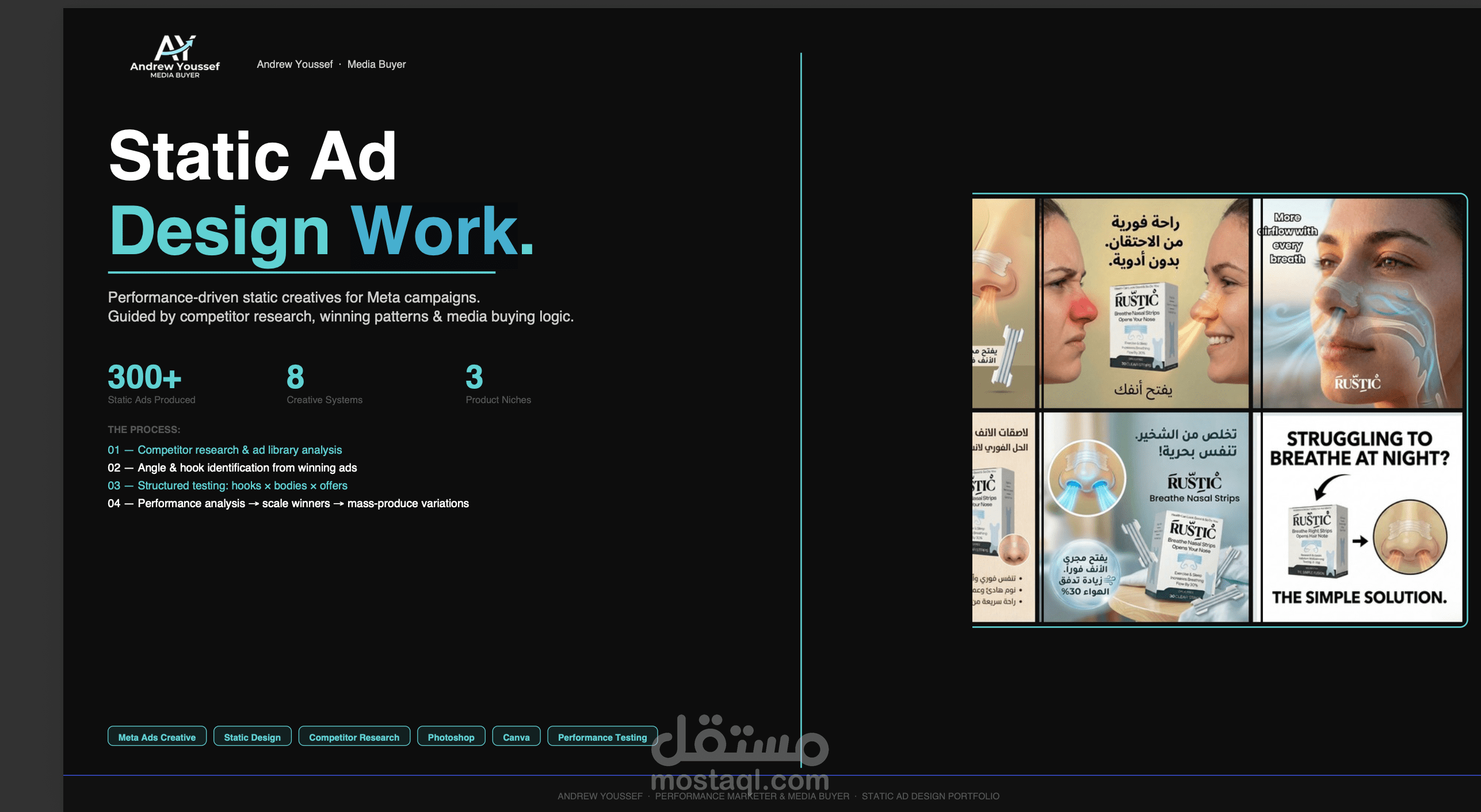This screenshot has width=1481, height=812.
Task: Click the 'ANDREW YOUSSEF' footer text
Action: point(600,796)
